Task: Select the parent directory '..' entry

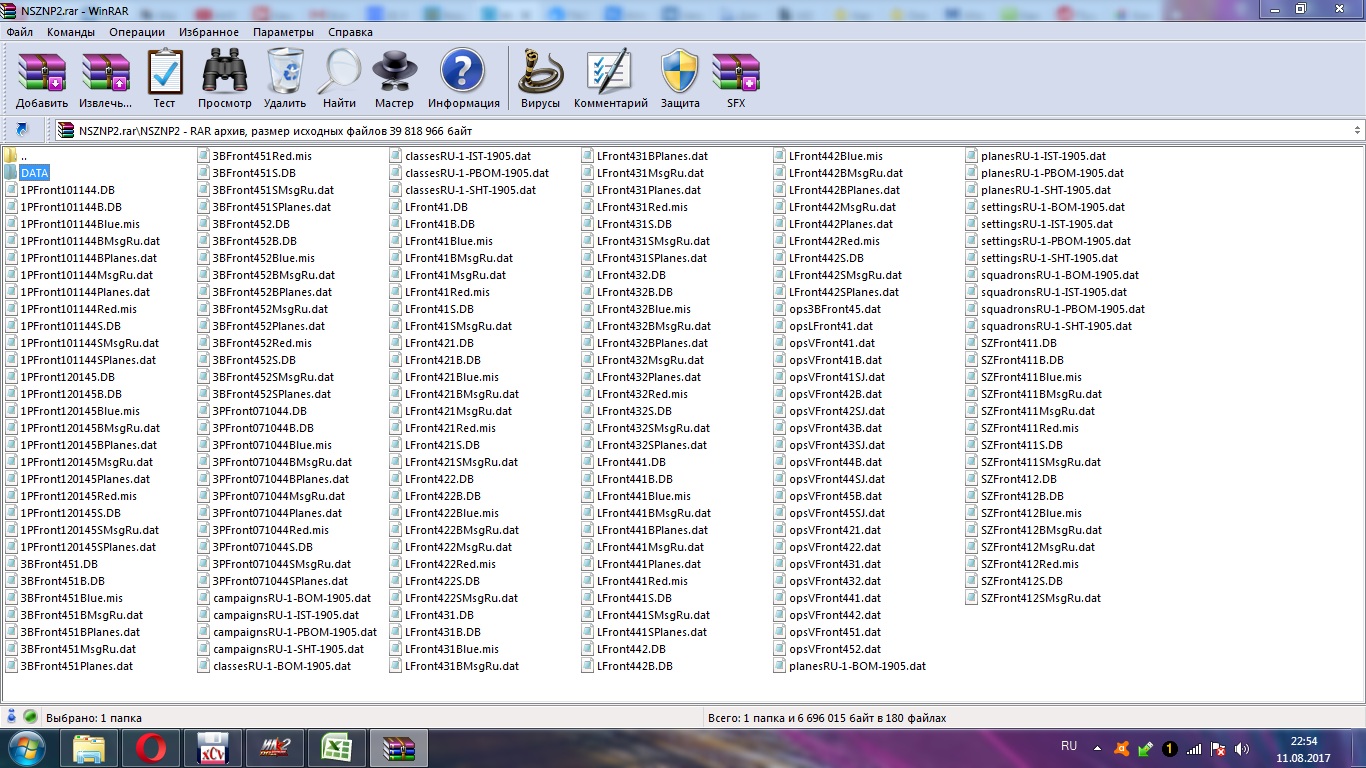Action: pyautogui.click(x=15, y=156)
